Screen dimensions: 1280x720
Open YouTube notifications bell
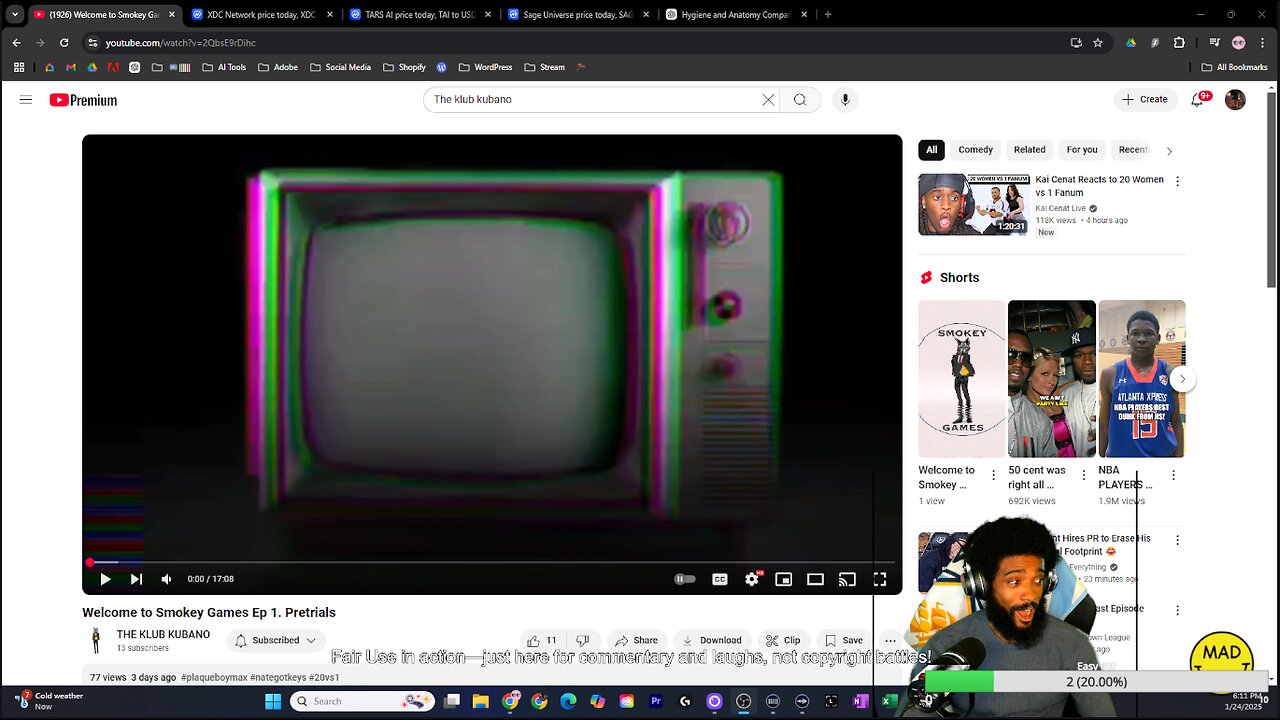(1198, 100)
